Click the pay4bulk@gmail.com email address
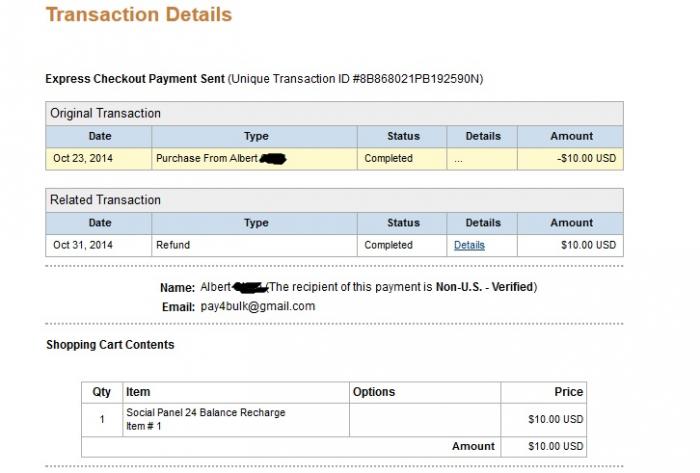Viewport: 700px width, 473px height. [258, 306]
